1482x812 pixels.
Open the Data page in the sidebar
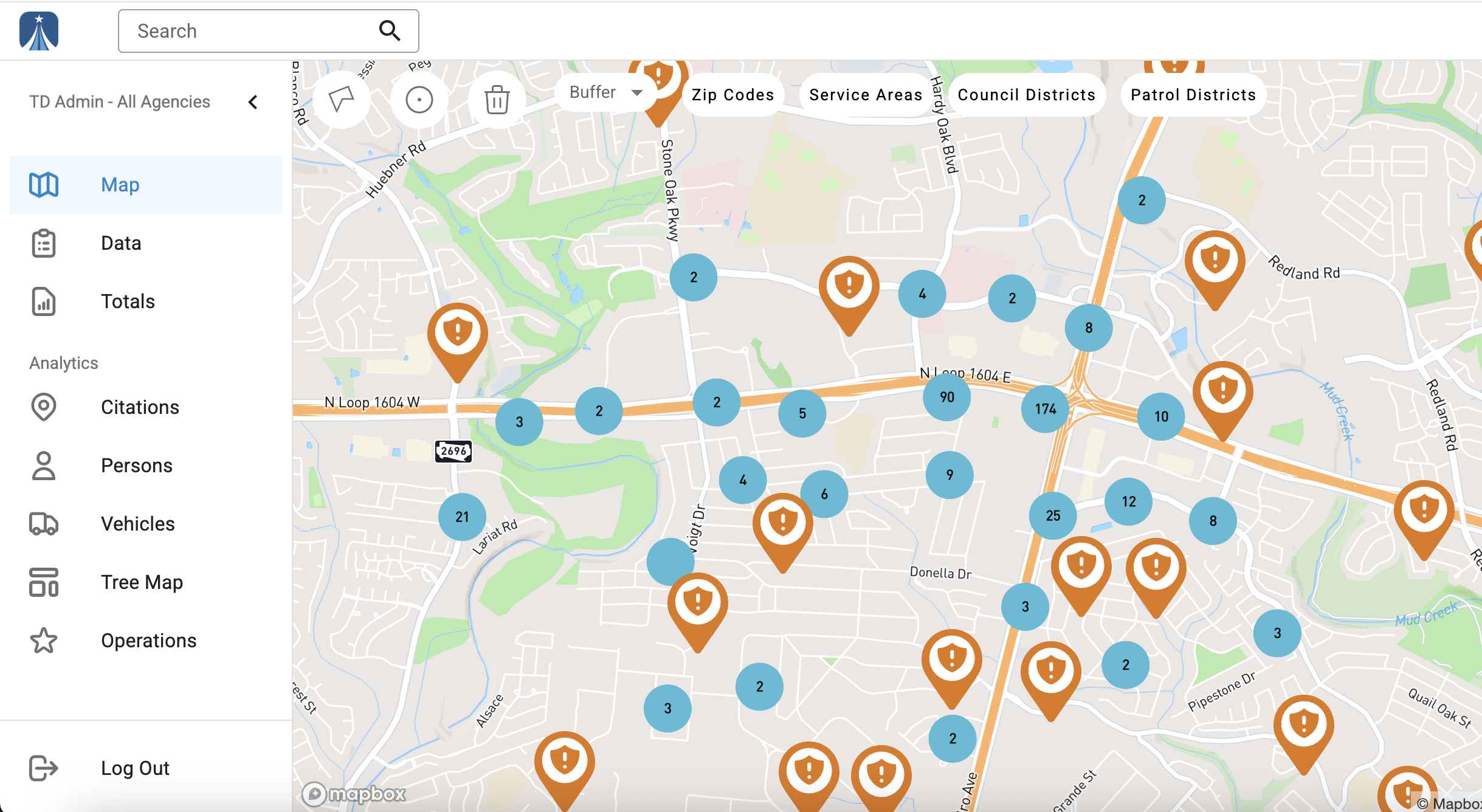point(146,243)
